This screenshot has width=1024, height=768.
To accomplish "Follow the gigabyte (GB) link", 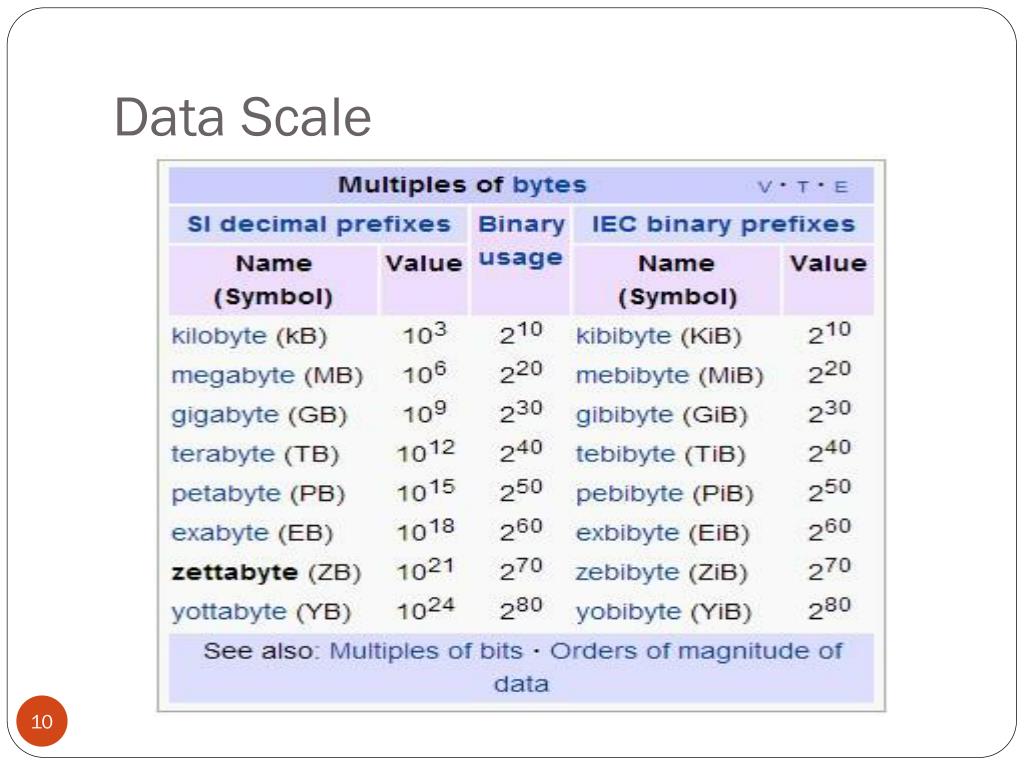I will tap(225, 415).
